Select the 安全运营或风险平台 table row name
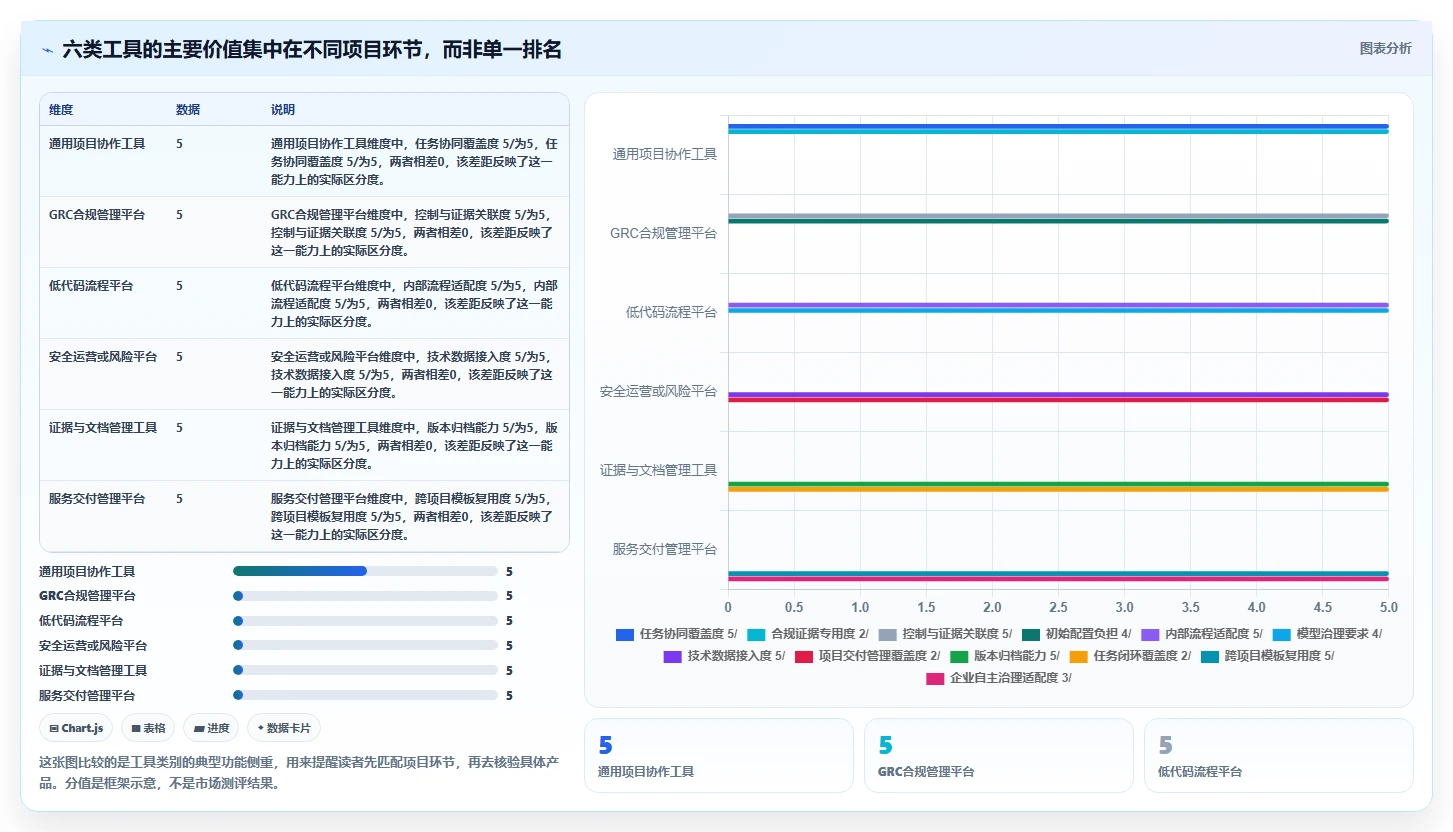Viewport: 1453px width, 832px height. [x=103, y=357]
